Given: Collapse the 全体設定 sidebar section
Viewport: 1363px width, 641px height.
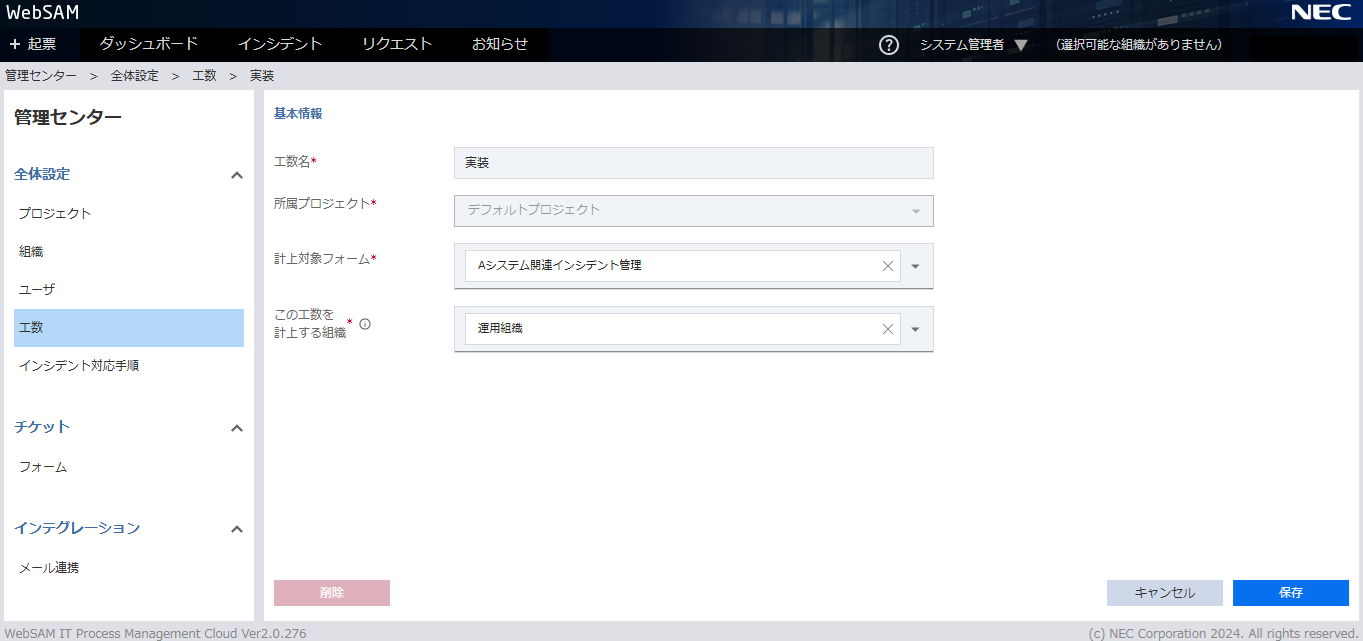Looking at the screenshot, I should coord(237,175).
